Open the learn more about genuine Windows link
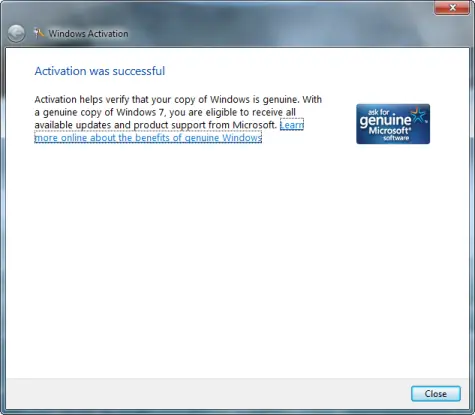This screenshot has width=475, height=415. pos(148,138)
